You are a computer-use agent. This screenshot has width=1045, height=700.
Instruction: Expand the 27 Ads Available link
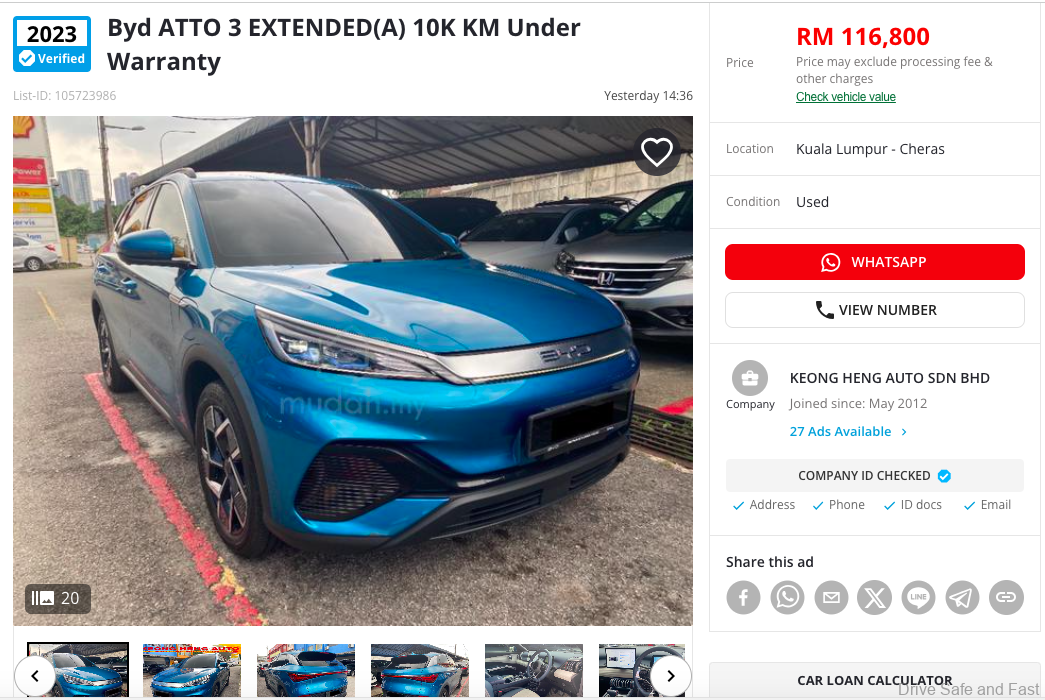(x=848, y=431)
